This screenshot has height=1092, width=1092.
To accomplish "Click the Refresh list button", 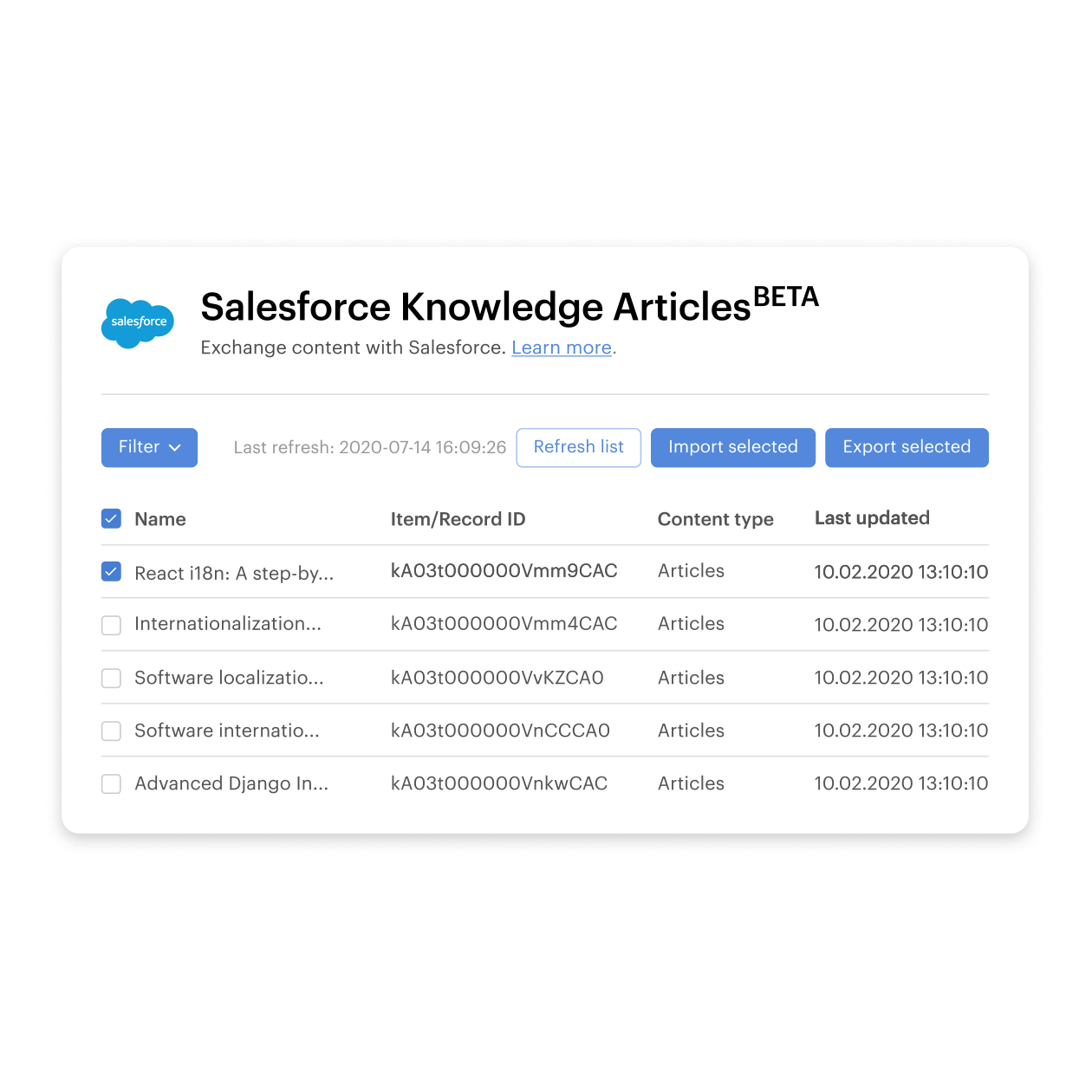I will [x=579, y=447].
